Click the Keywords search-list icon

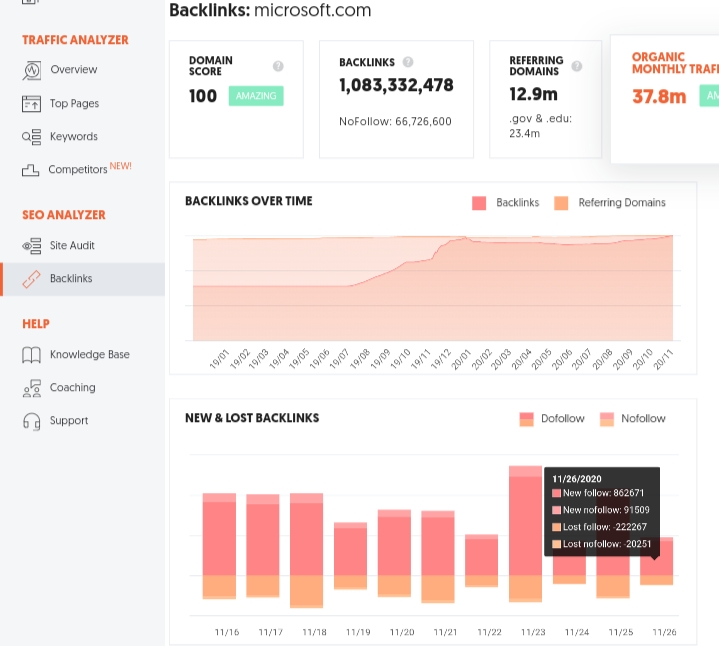coord(31,137)
